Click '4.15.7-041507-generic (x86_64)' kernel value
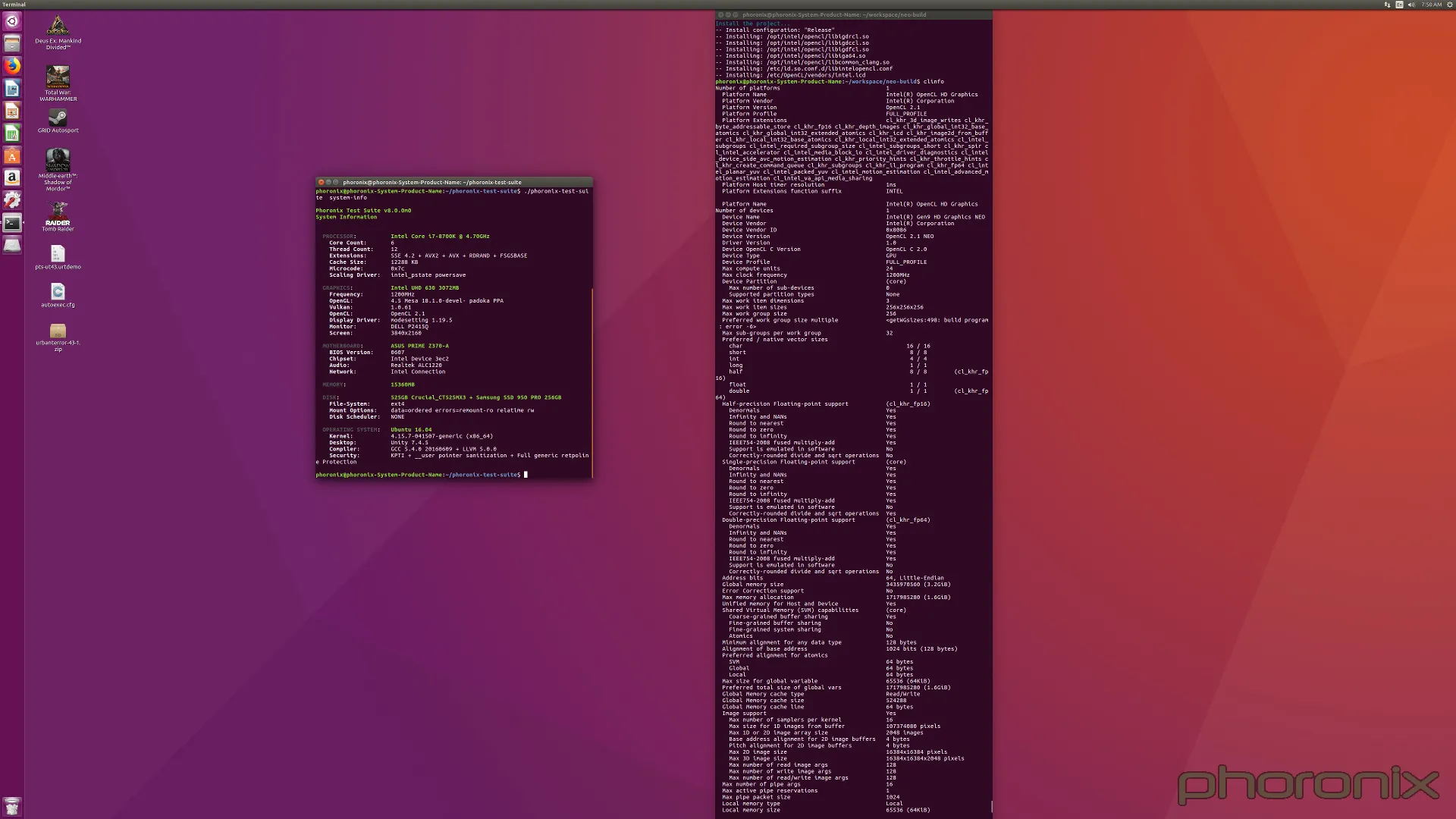This screenshot has height=819, width=1456. pyautogui.click(x=441, y=436)
